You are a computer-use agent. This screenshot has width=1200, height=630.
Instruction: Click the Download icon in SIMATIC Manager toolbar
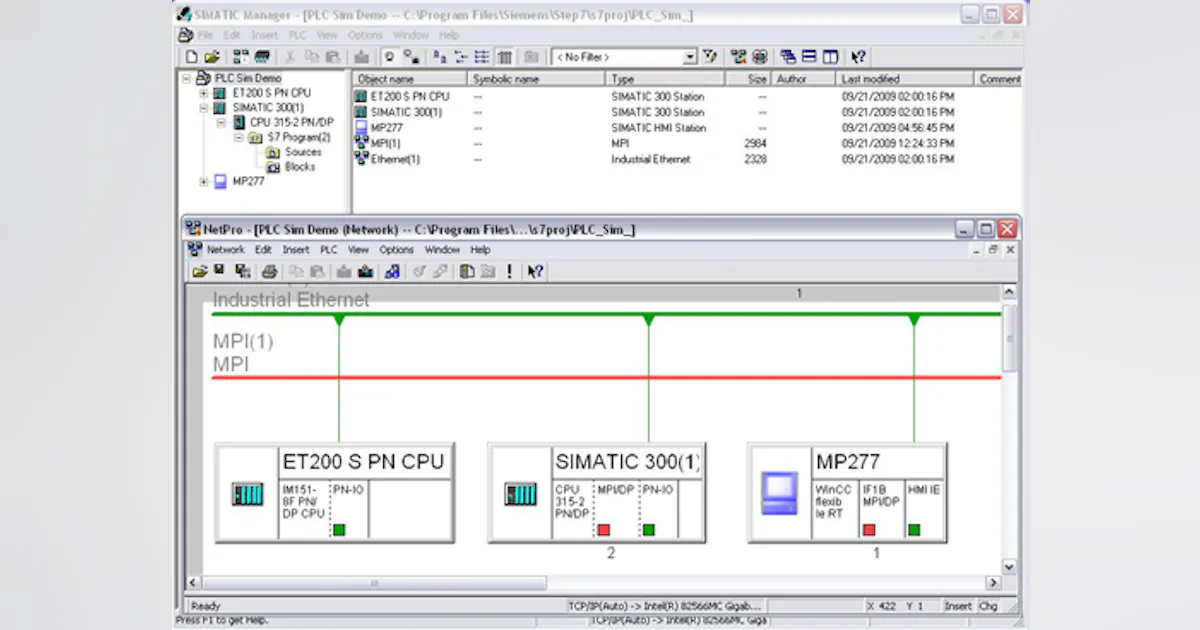click(361, 57)
